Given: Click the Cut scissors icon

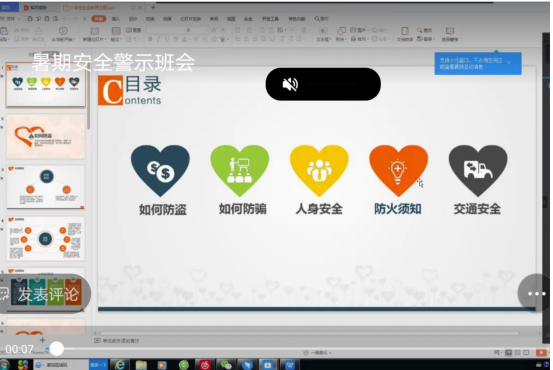Looking at the screenshot, I should click(17, 30).
